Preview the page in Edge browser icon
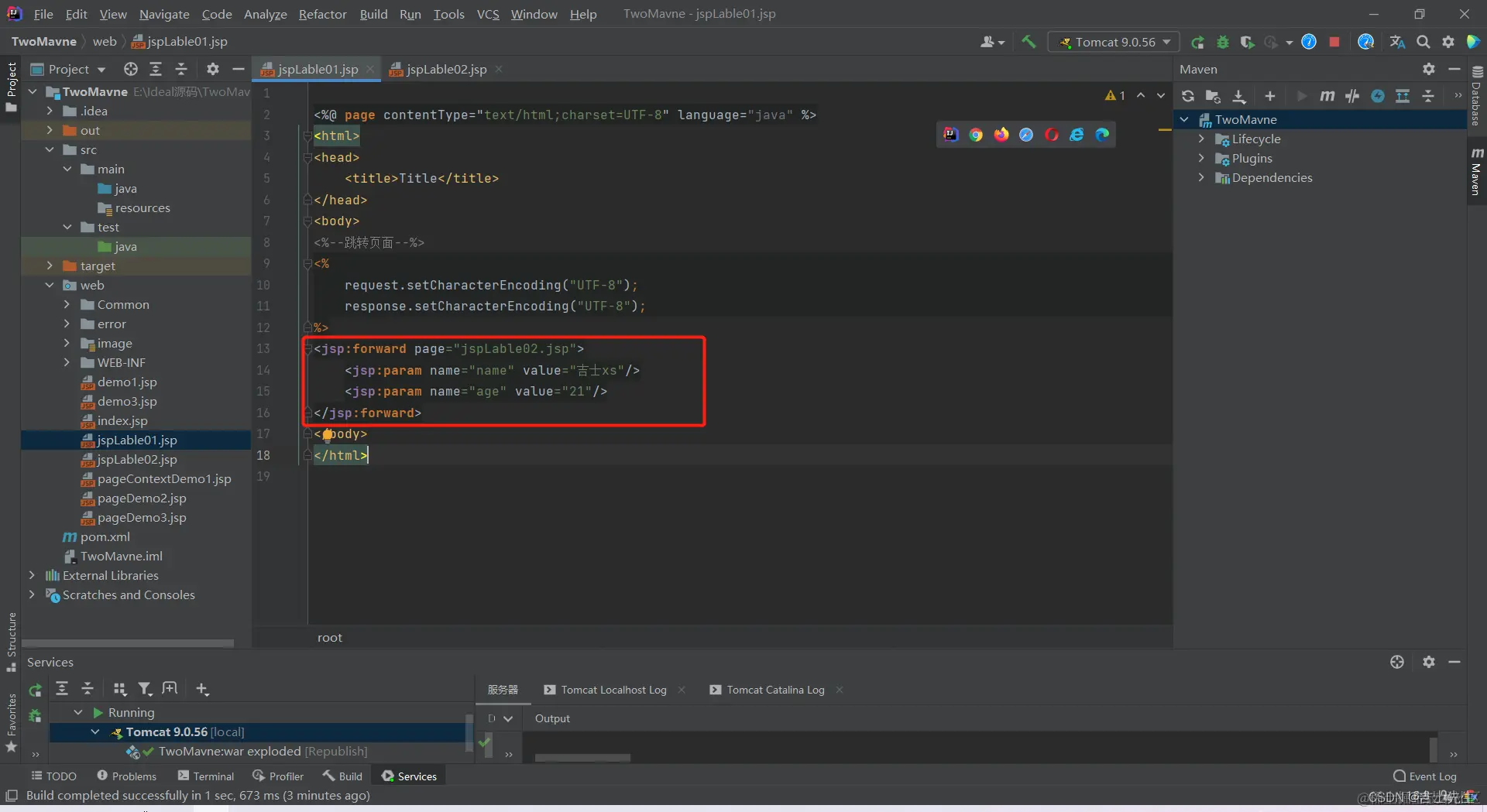The width and height of the screenshot is (1487, 812). (x=1102, y=135)
